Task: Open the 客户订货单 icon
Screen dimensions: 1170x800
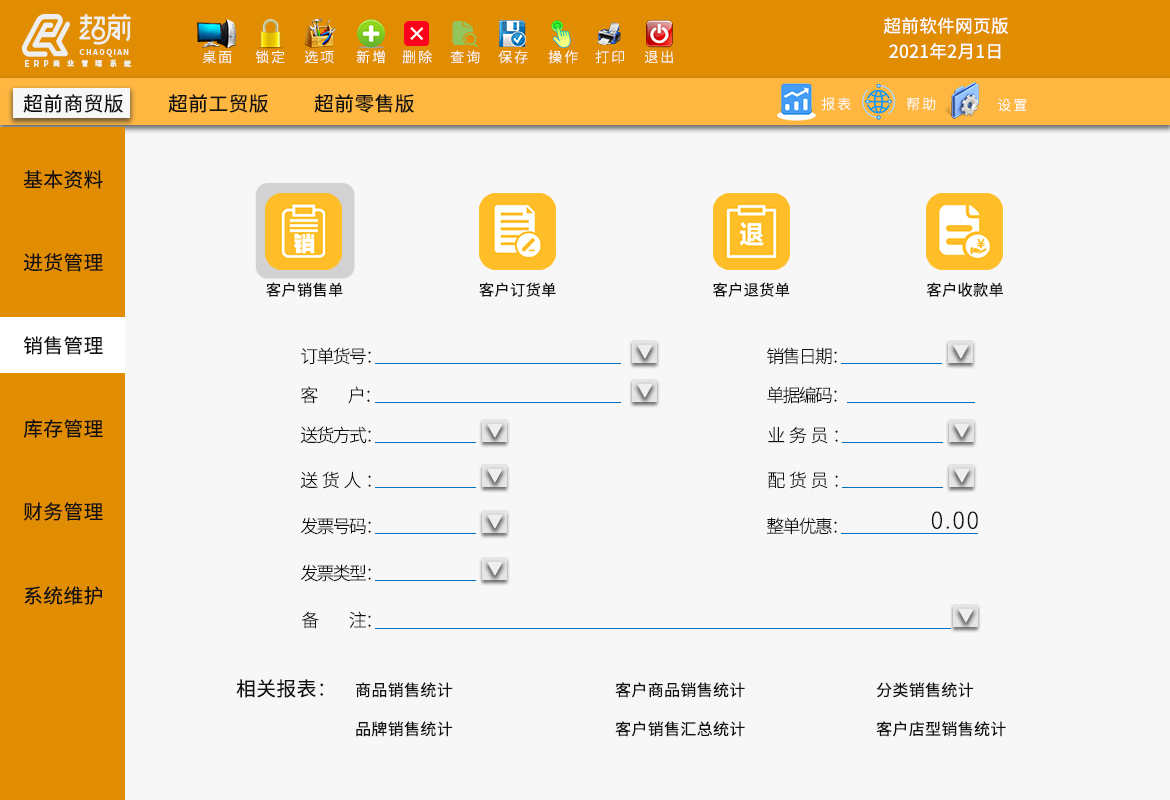Action: 517,231
